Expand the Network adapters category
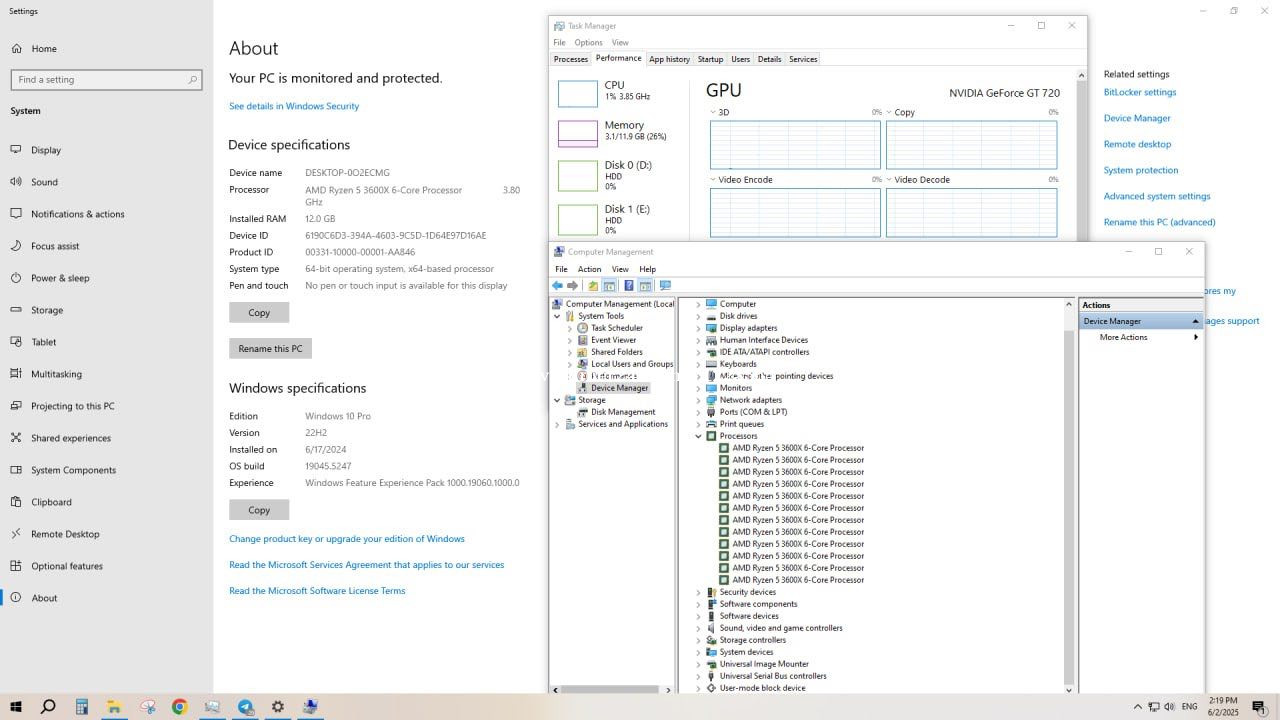This screenshot has height=720, width=1280. click(x=698, y=400)
